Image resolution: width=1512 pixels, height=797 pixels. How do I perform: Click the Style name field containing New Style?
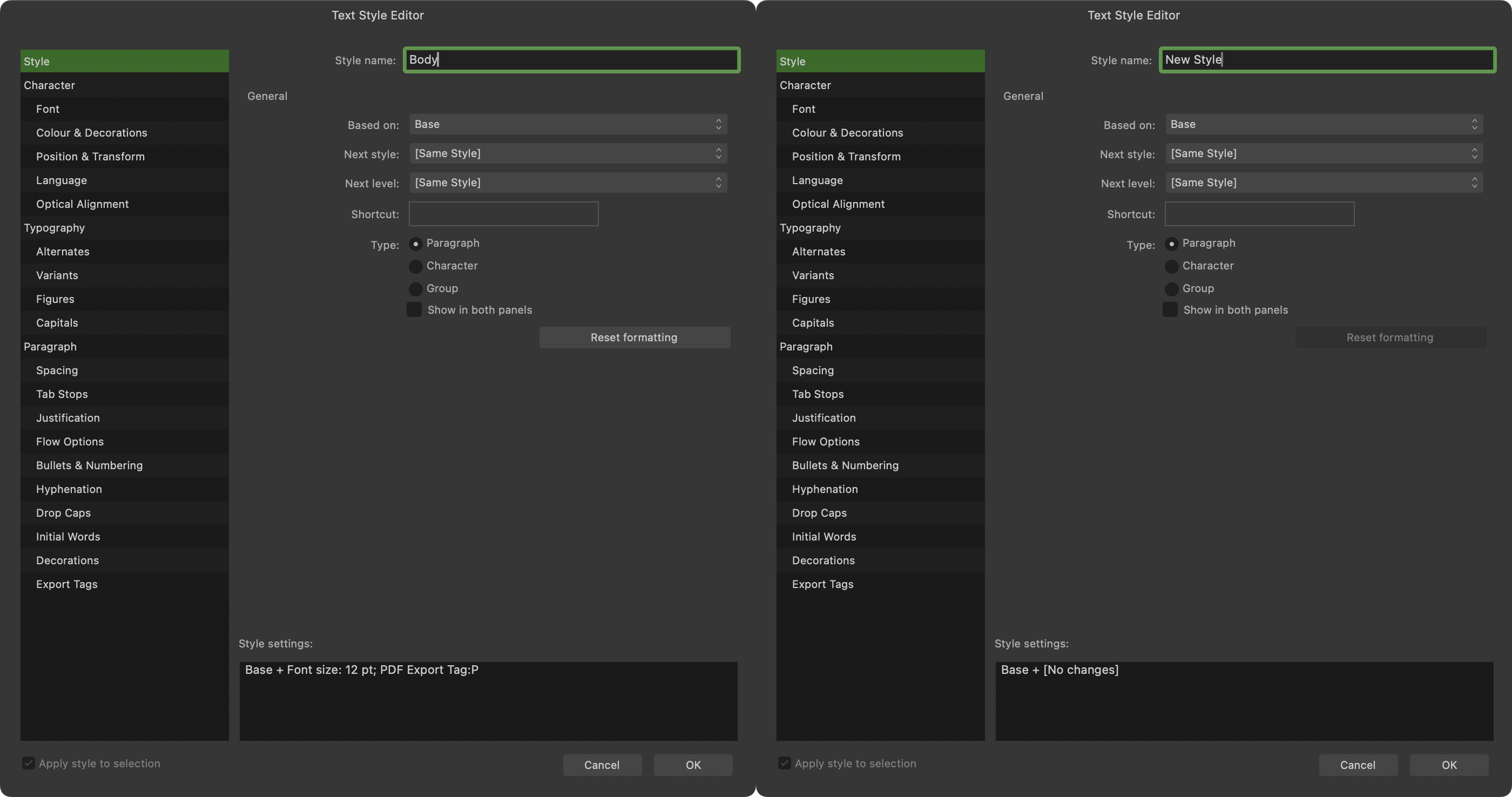[1327, 60]
